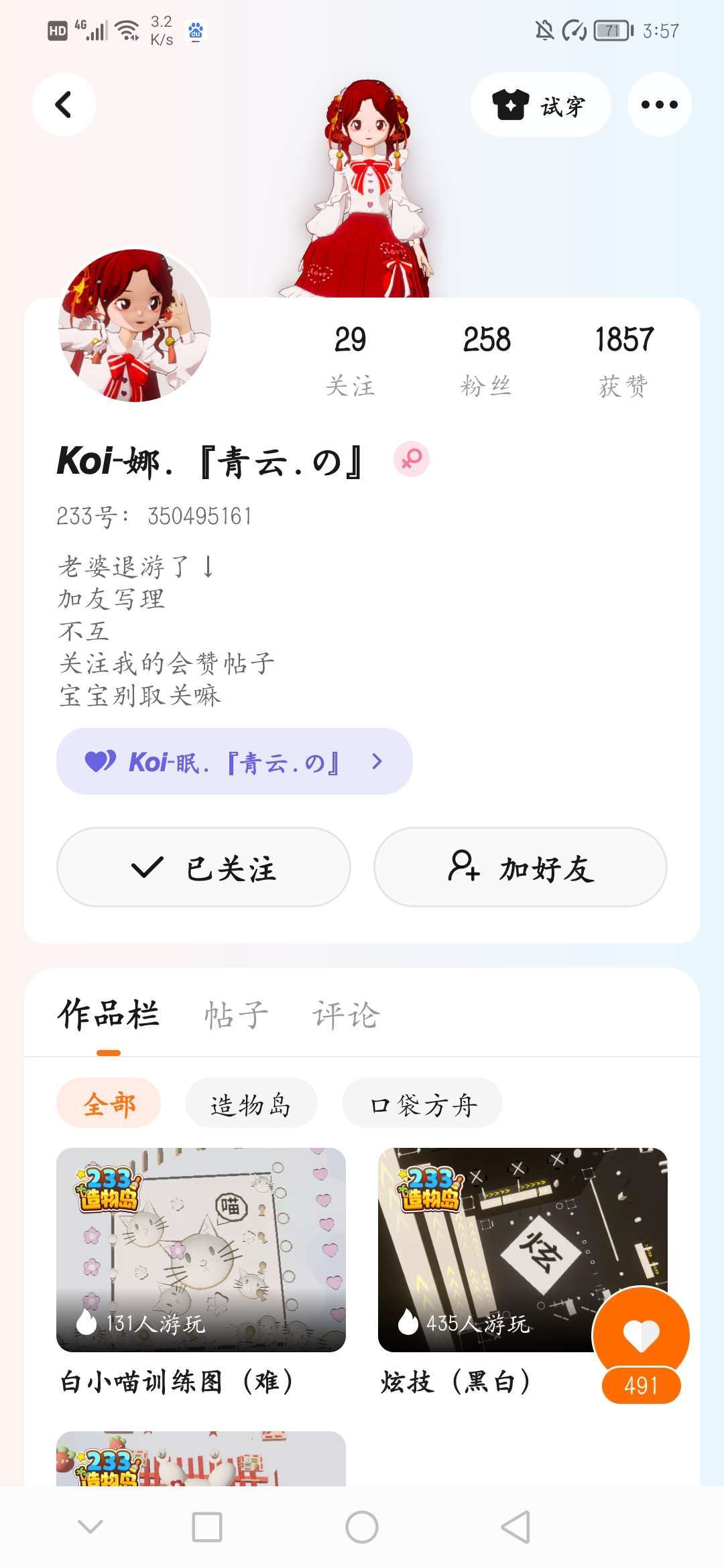Tap the back arrow icon
The height and width of the screenshot is (1568, 724).
click(x=64, y=105)
